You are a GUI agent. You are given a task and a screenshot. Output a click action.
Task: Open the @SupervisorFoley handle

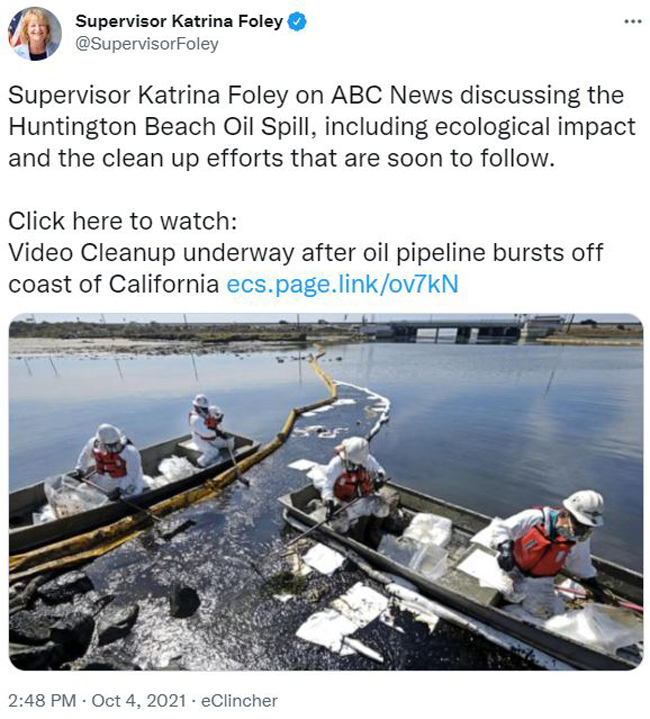pyautogui.click(x=147, y=44)
